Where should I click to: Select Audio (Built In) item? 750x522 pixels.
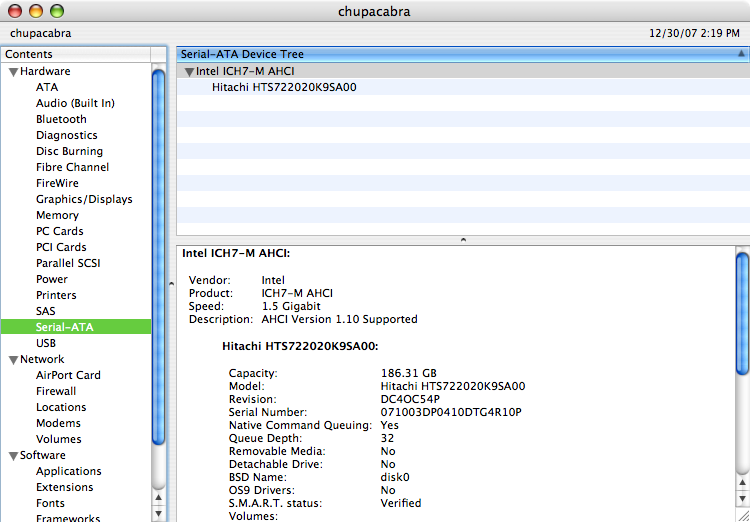(75, 103)
